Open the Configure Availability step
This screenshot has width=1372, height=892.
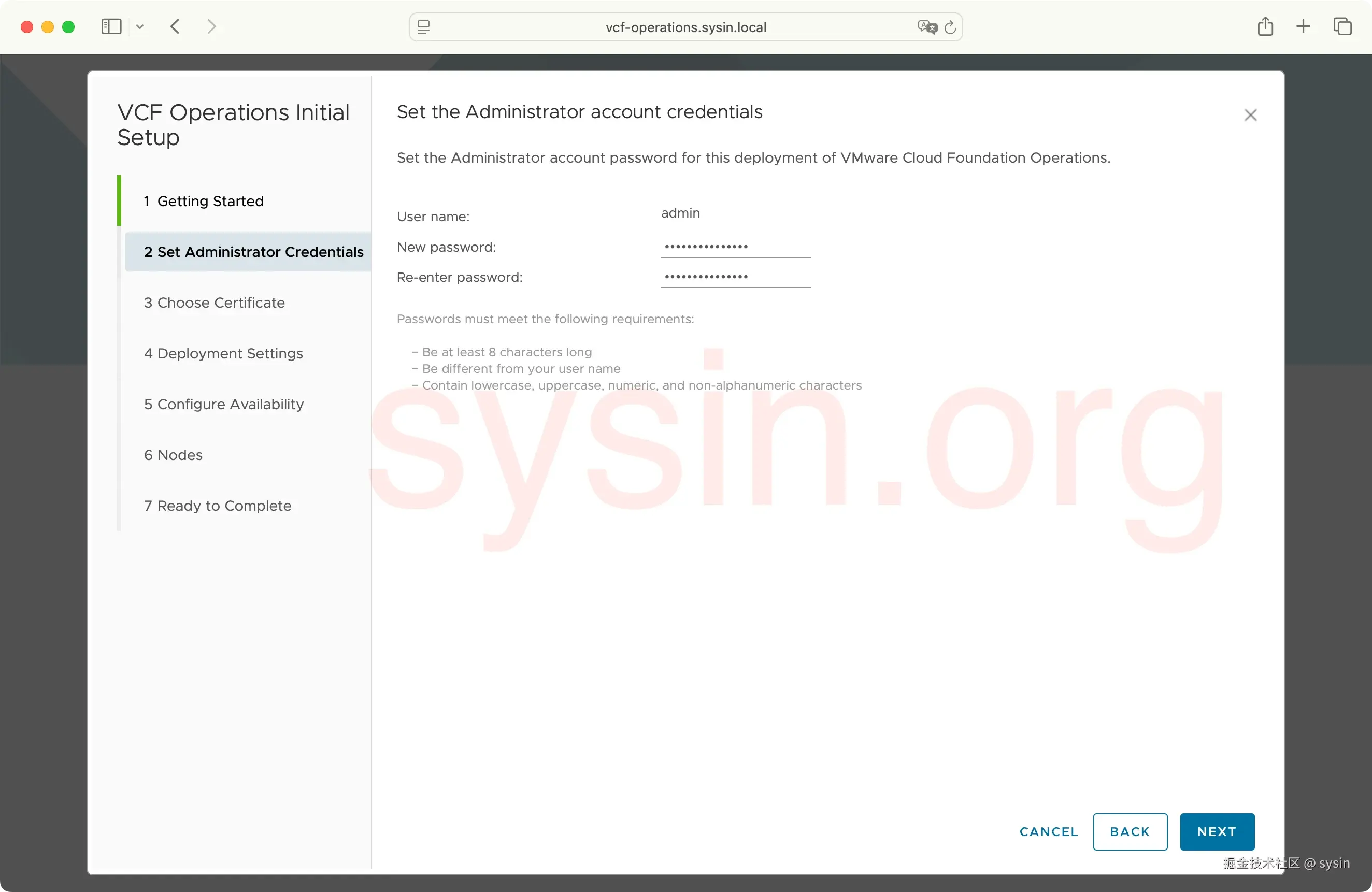[224, 404]
